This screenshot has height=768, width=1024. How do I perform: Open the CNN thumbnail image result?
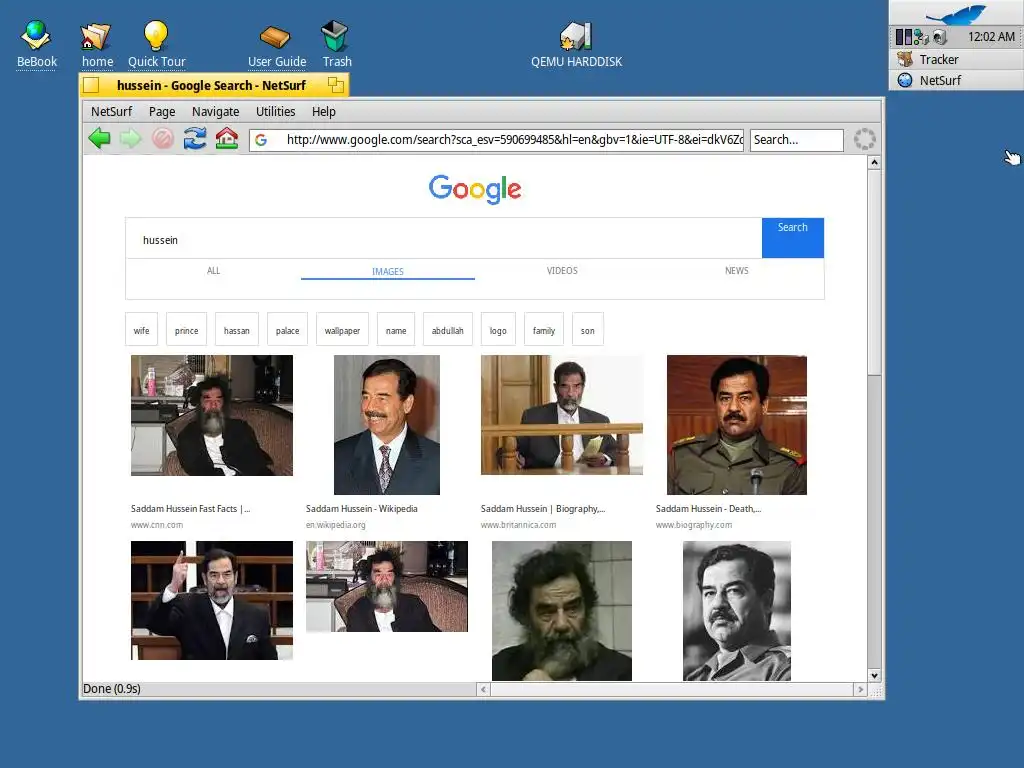pos(212,415)
